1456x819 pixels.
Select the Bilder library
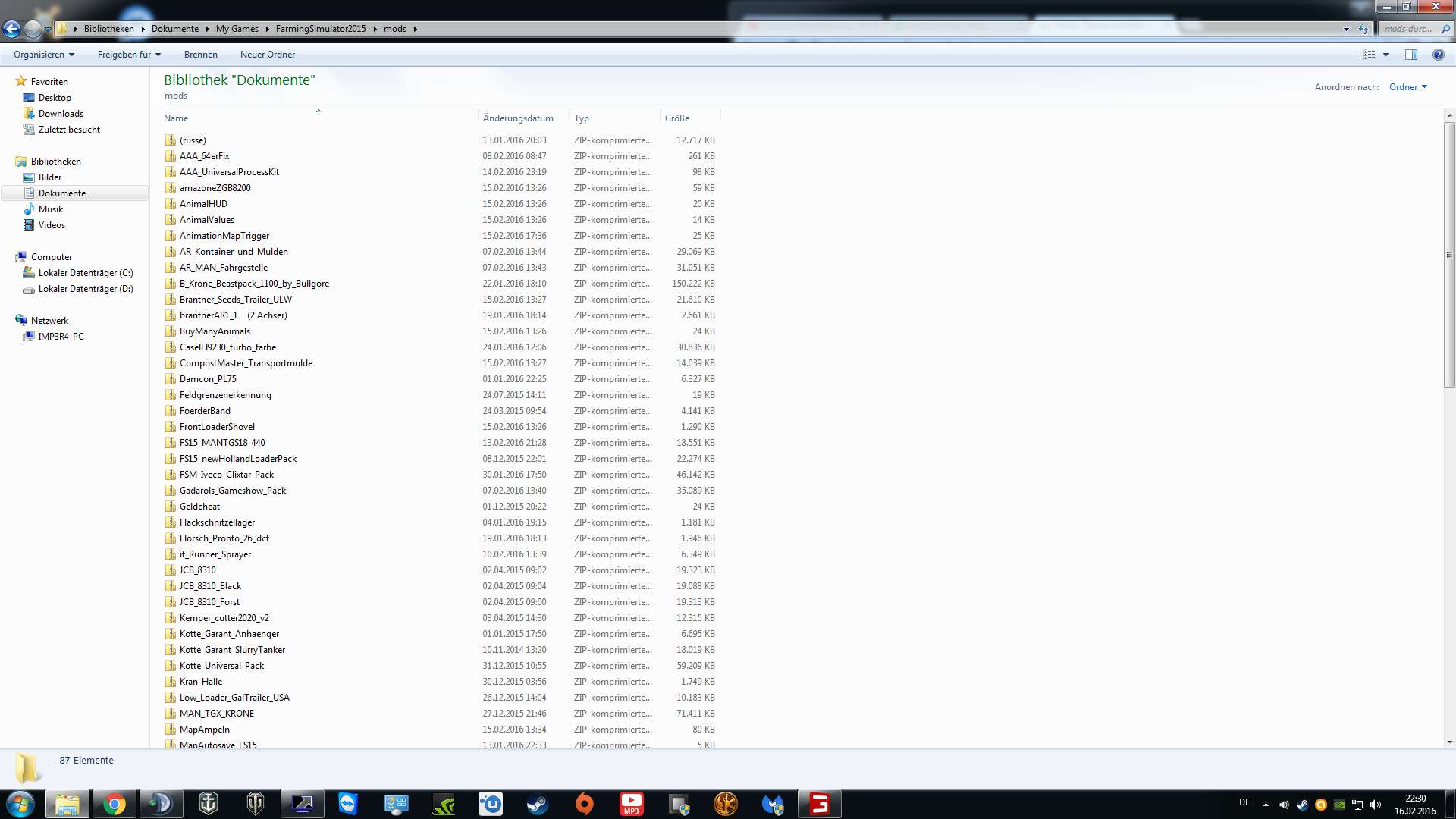50,177
